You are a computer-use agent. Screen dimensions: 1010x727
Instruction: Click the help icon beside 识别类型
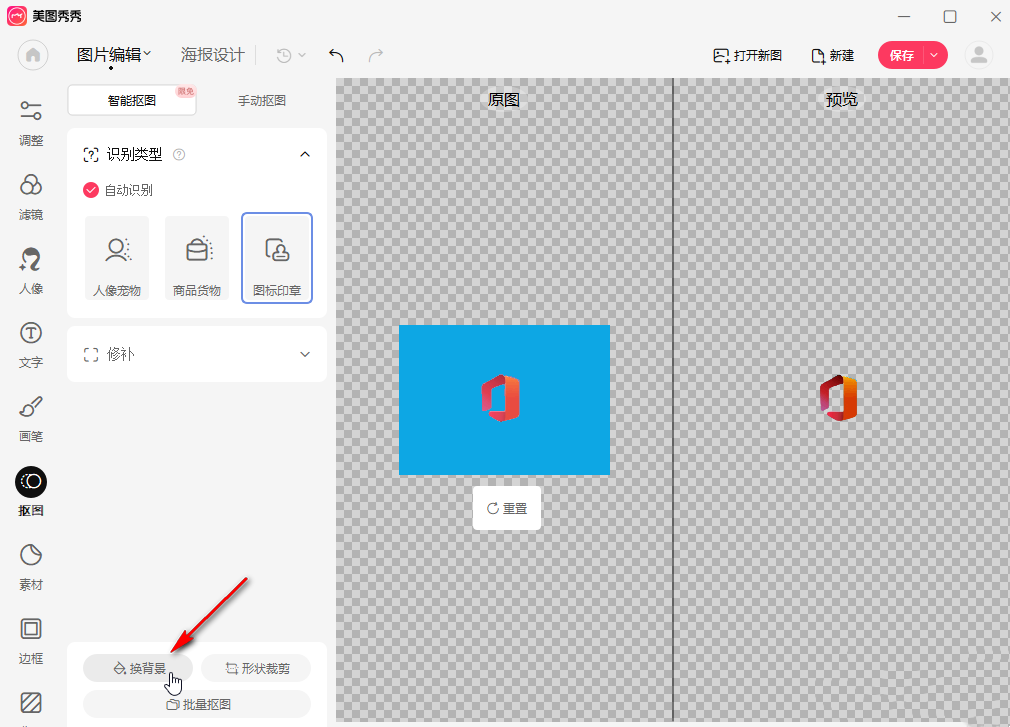179,155
